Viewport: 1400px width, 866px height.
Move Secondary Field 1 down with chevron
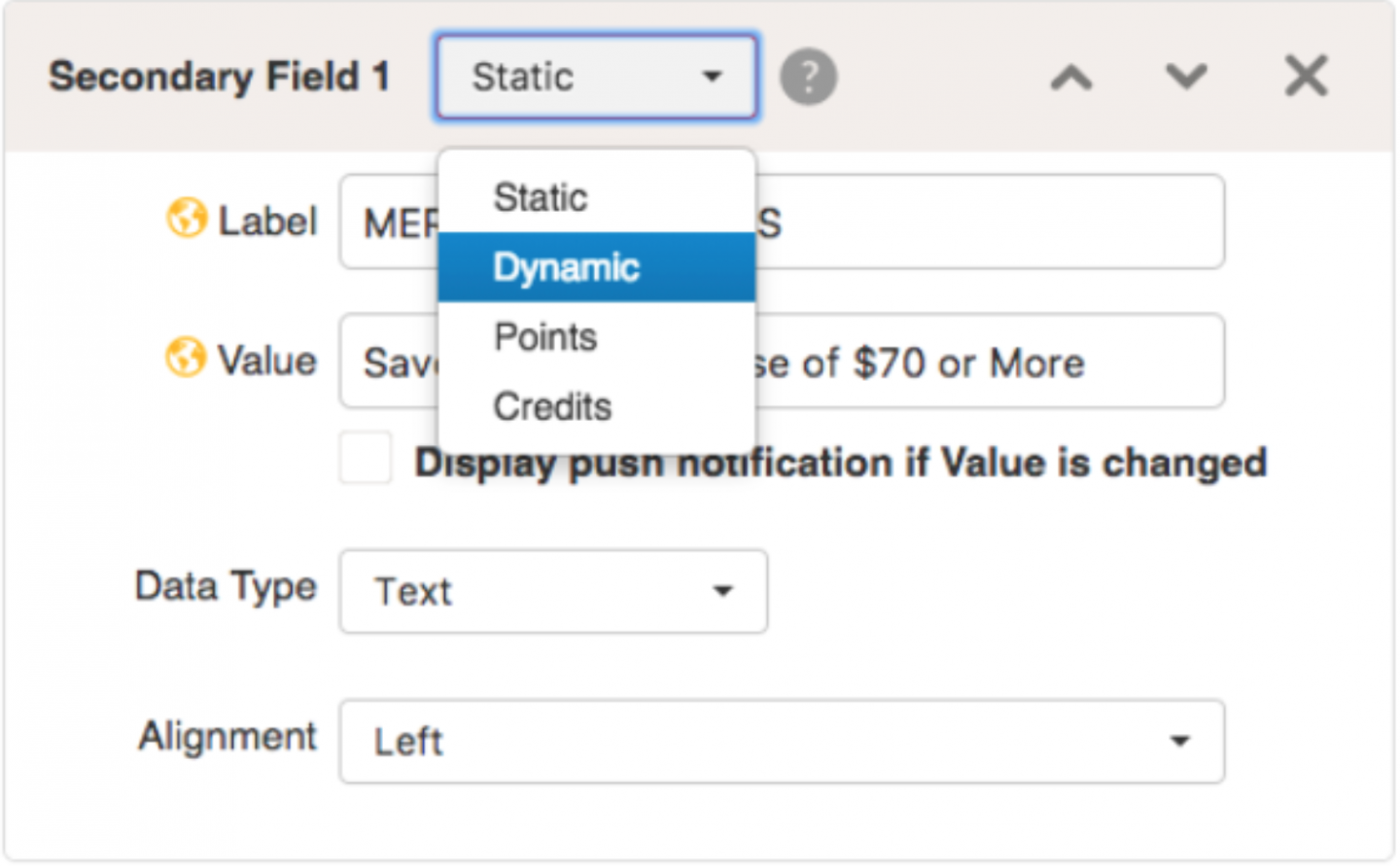[x=1186, y=76]
